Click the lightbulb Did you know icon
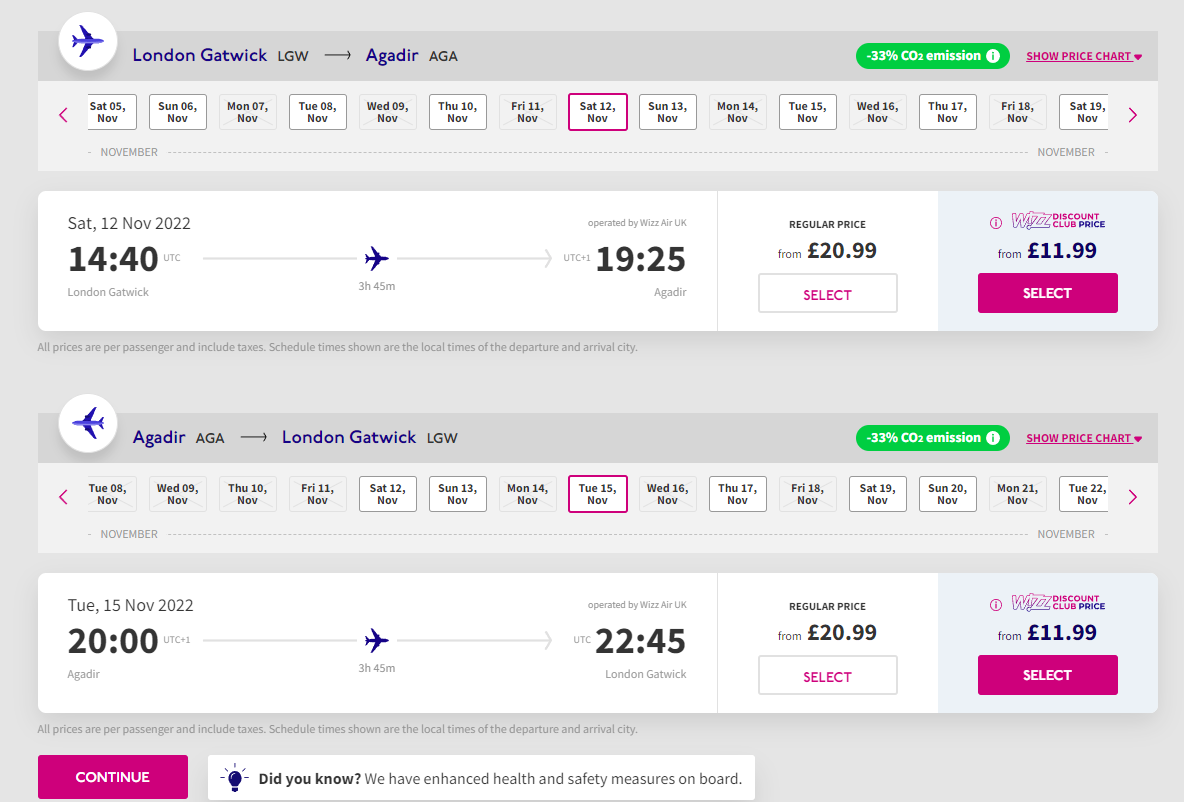 (234, 777)
